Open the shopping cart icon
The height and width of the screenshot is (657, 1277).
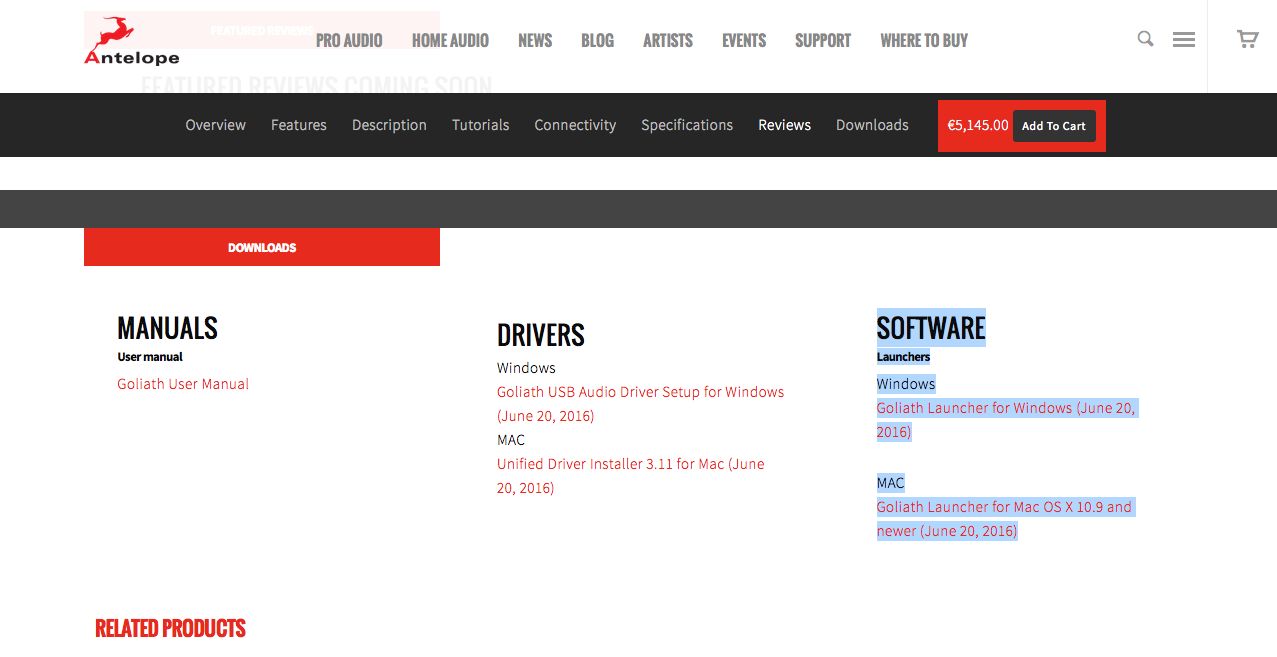(1247, 39)
